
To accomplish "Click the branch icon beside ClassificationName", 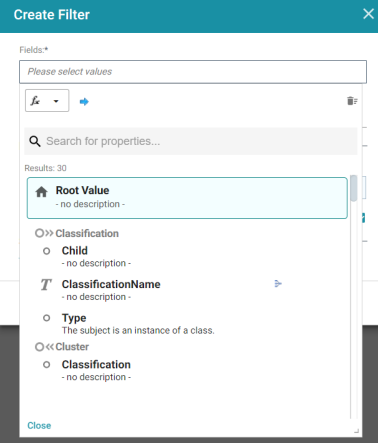I will [278, 284].
